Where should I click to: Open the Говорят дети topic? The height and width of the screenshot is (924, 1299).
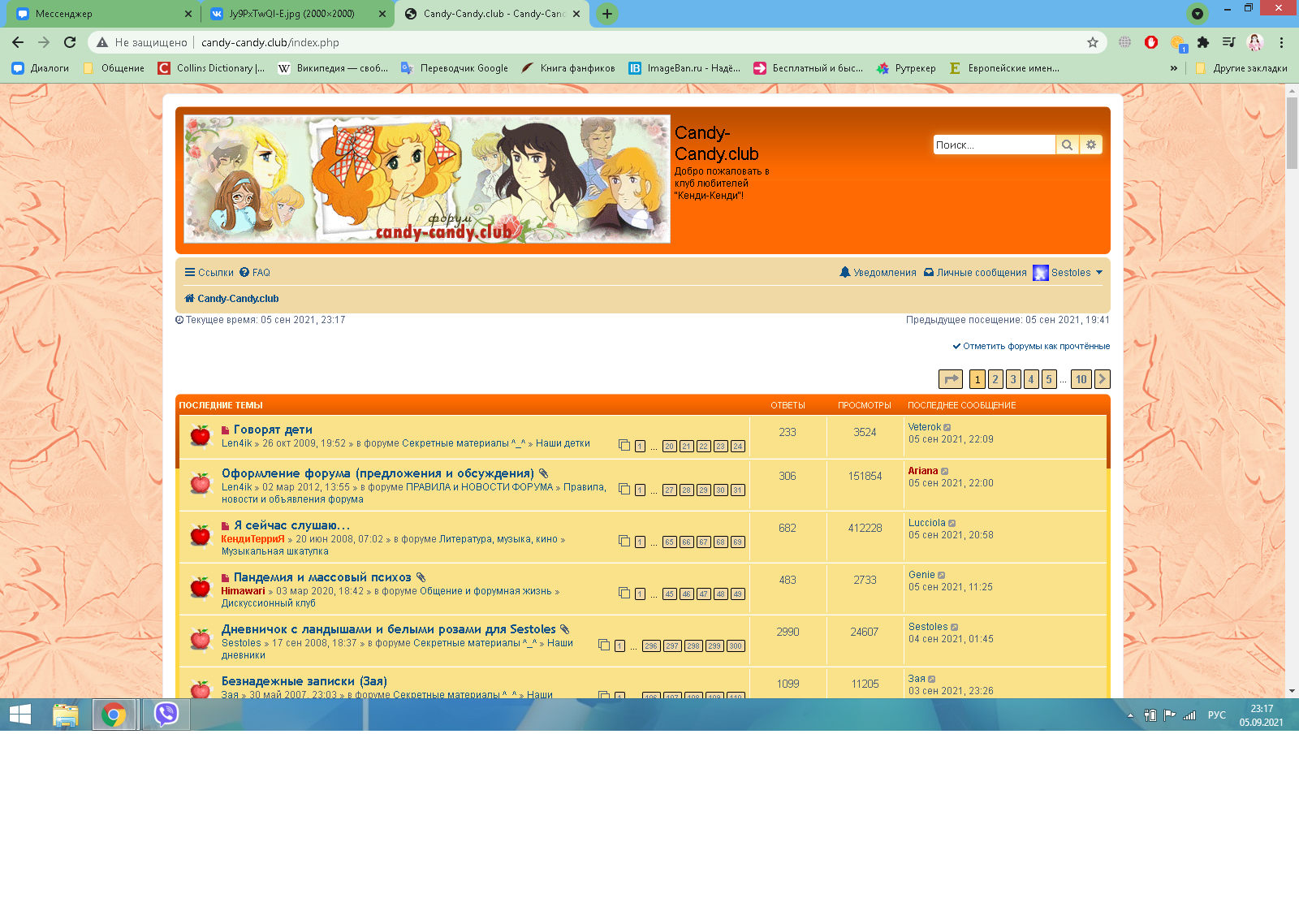pyautogui.click(x=273, y=430)
